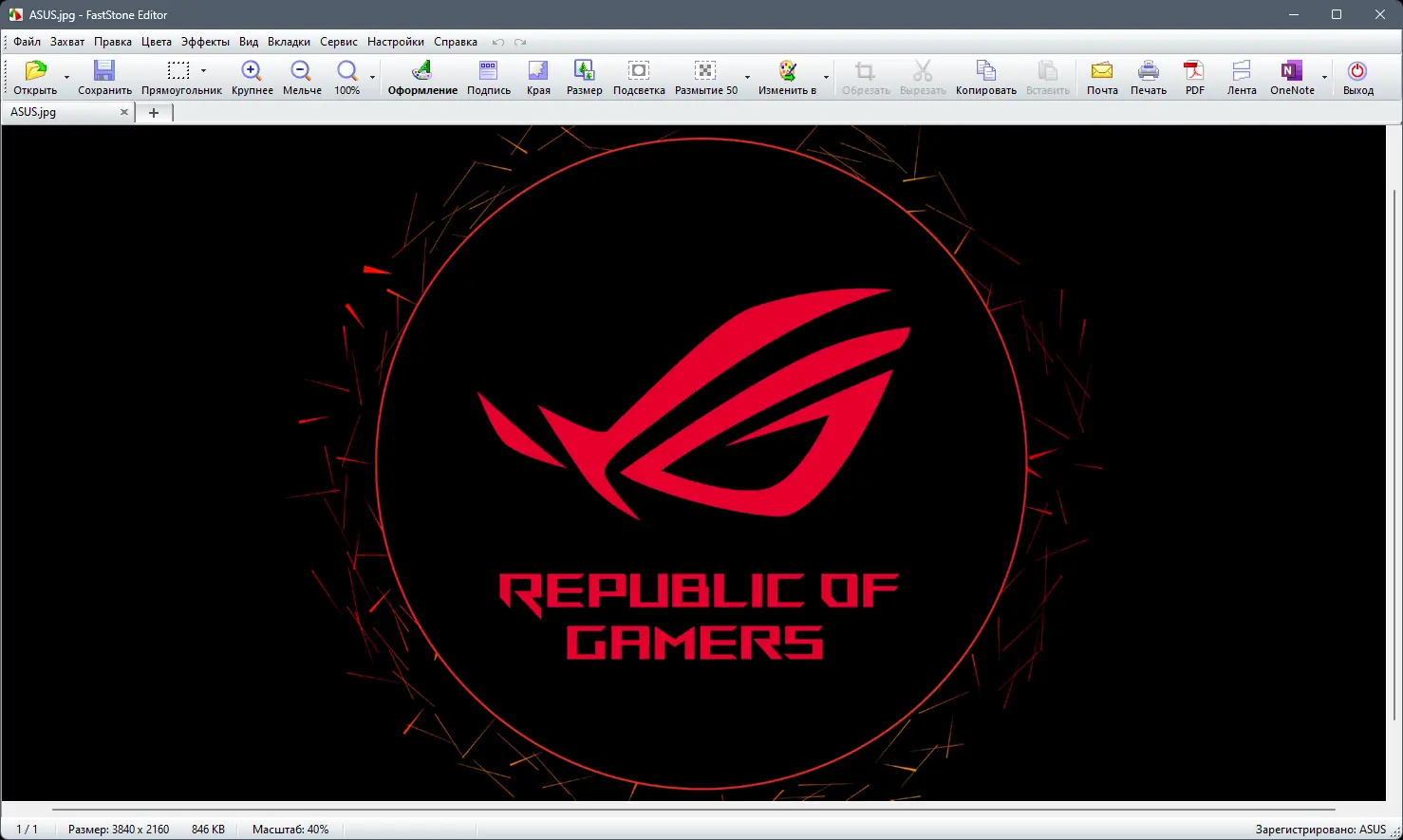Open the Захват menu

[67, 42]
